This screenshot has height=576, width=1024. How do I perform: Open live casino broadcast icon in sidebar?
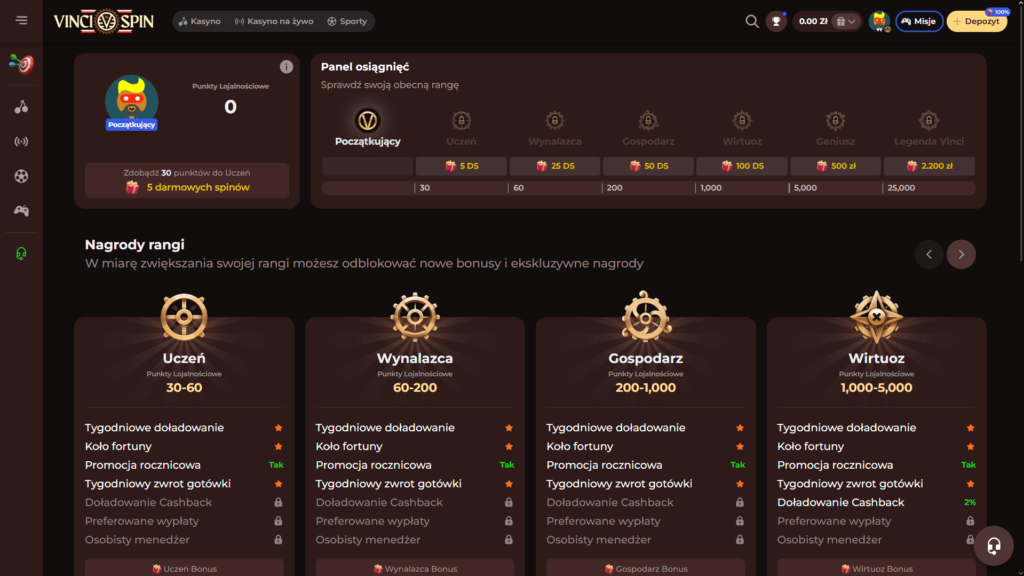tap(21, 141)
